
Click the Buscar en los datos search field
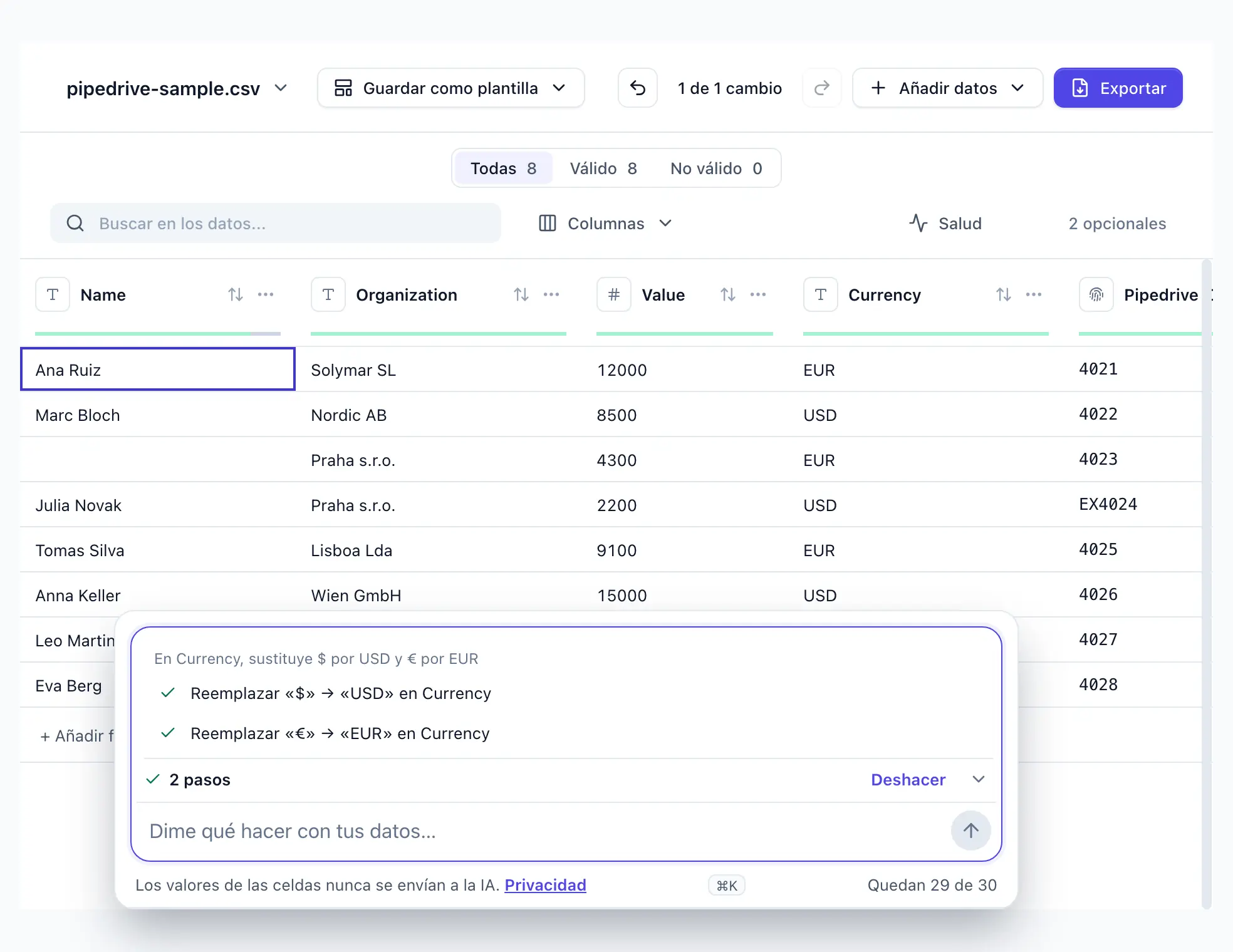point(276,224)
